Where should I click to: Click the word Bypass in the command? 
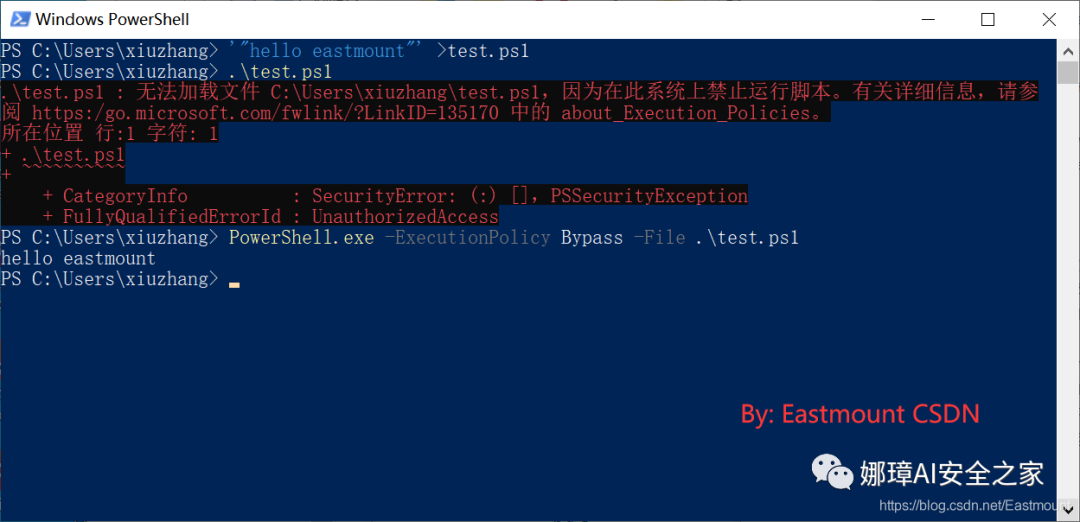click(592, 238)
